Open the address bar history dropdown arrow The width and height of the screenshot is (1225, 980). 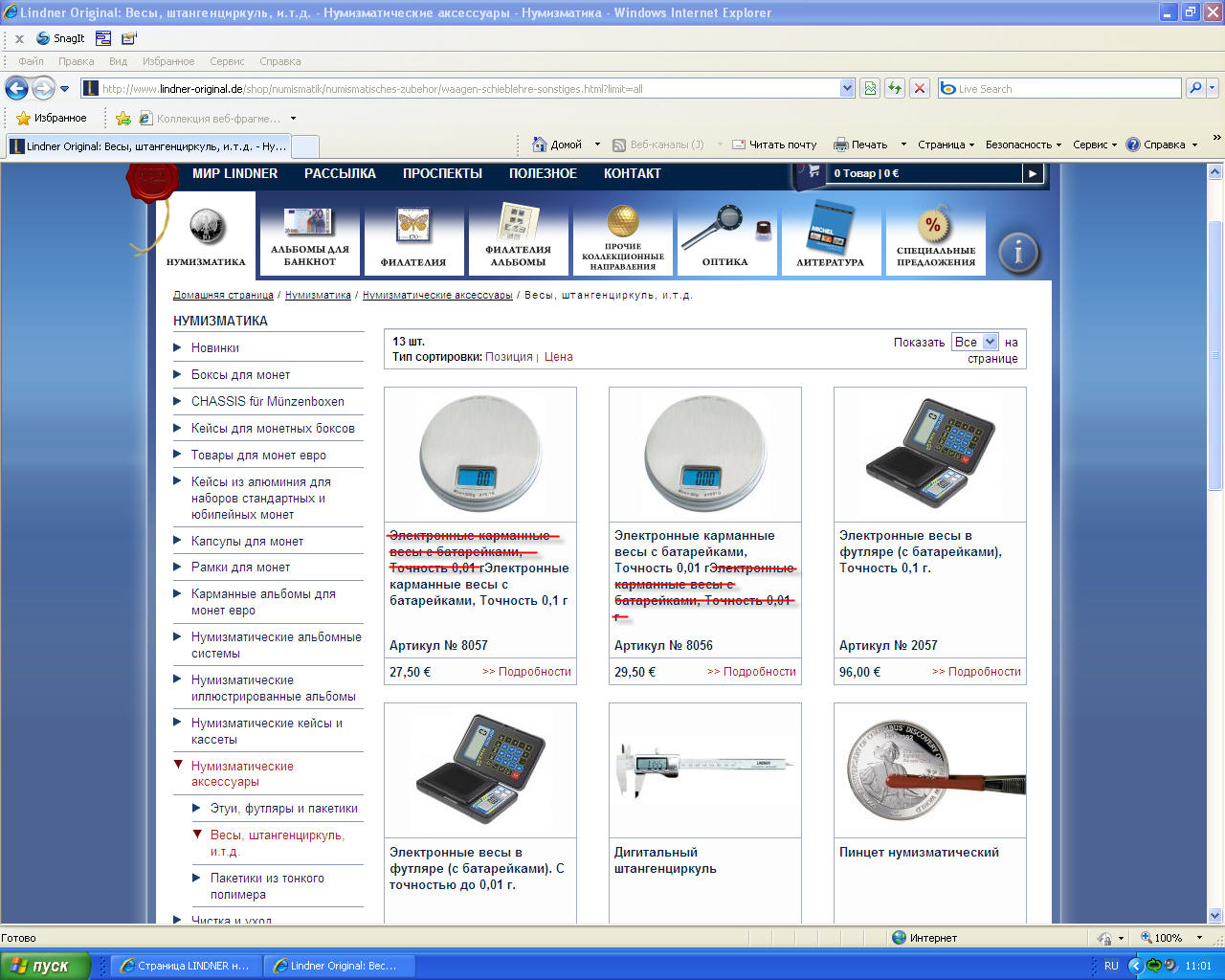click(847, 88)
